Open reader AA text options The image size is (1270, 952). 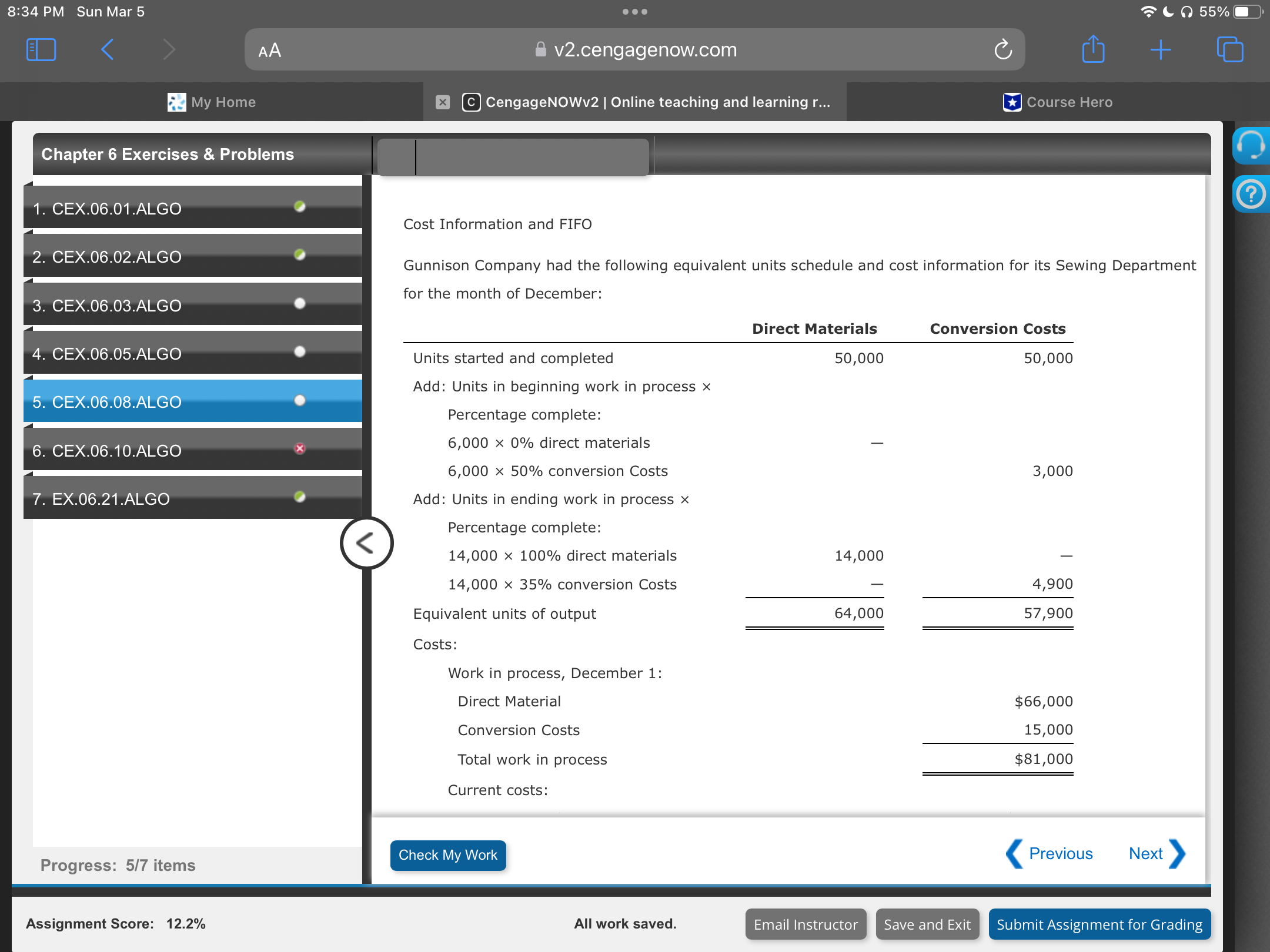pyautogui.click(x=270, y=51)
